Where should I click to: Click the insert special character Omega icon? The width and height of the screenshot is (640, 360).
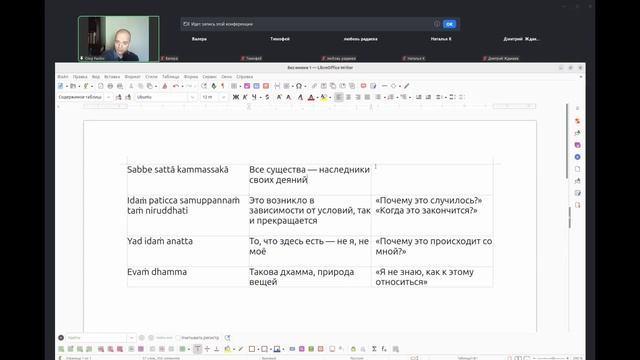pyautogui.click(x=299, y=86)
